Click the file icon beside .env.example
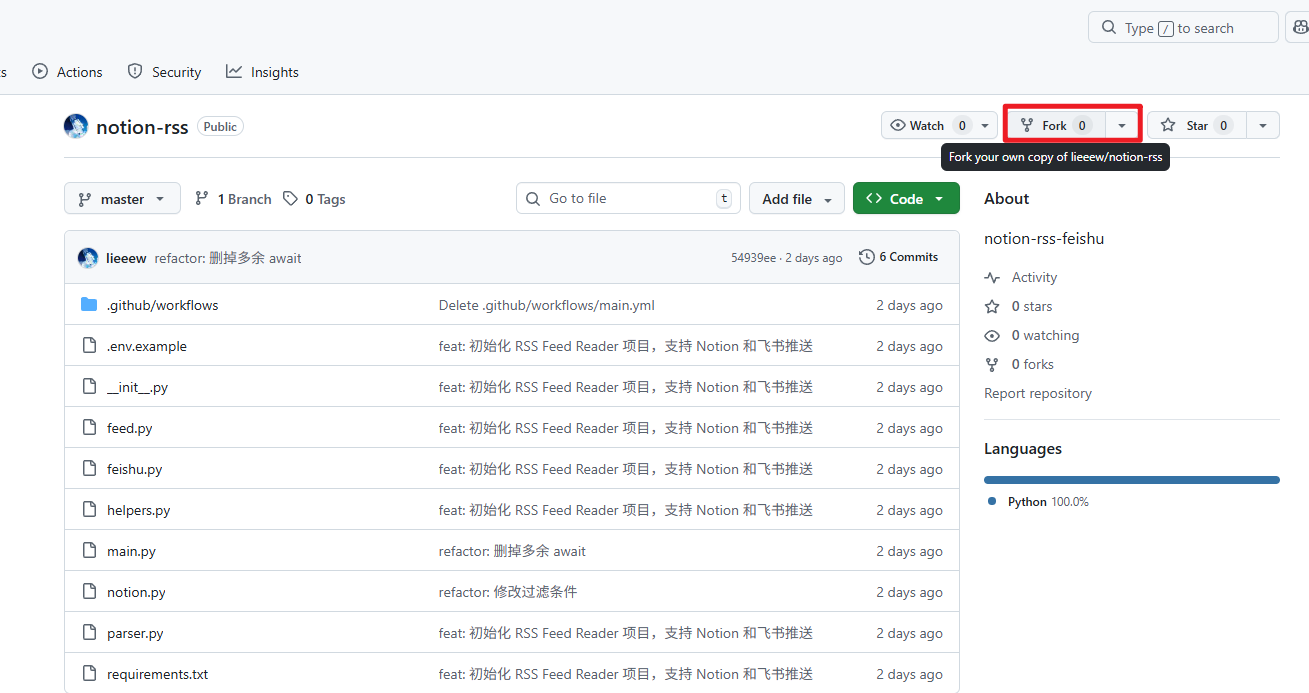The width and height of the screenshot is (1309, 693). [x=89, y=346]
